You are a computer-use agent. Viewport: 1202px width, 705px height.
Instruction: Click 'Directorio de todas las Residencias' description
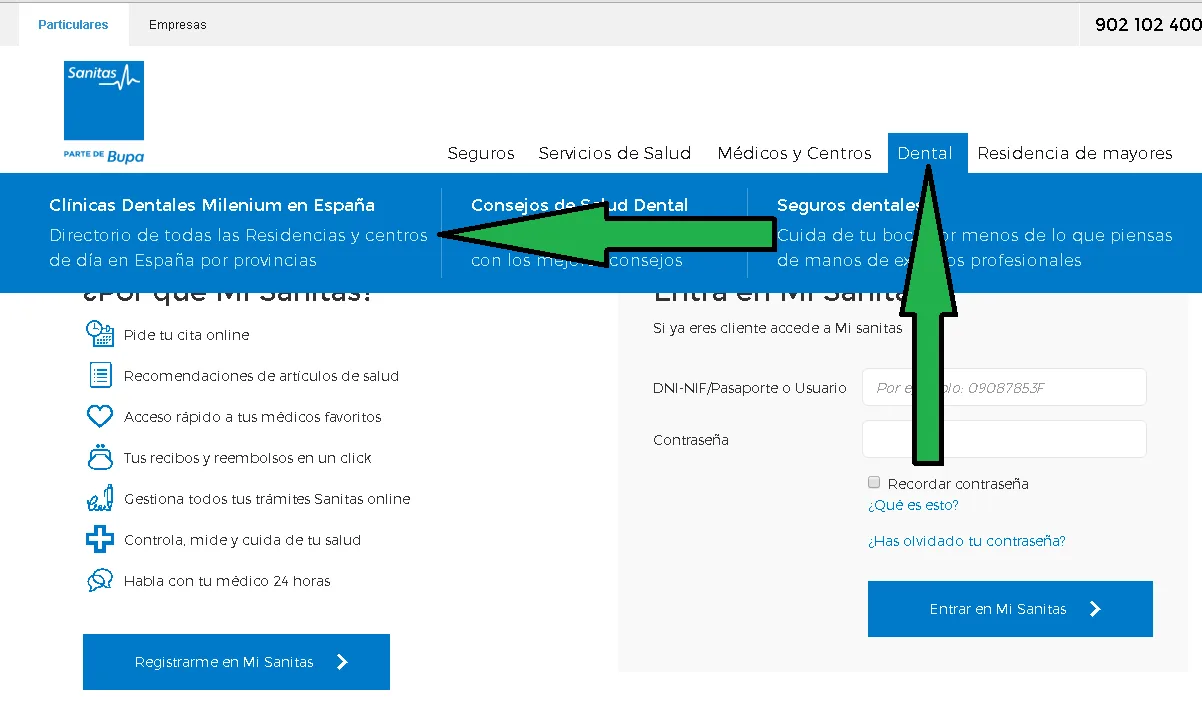click(238, 248)
